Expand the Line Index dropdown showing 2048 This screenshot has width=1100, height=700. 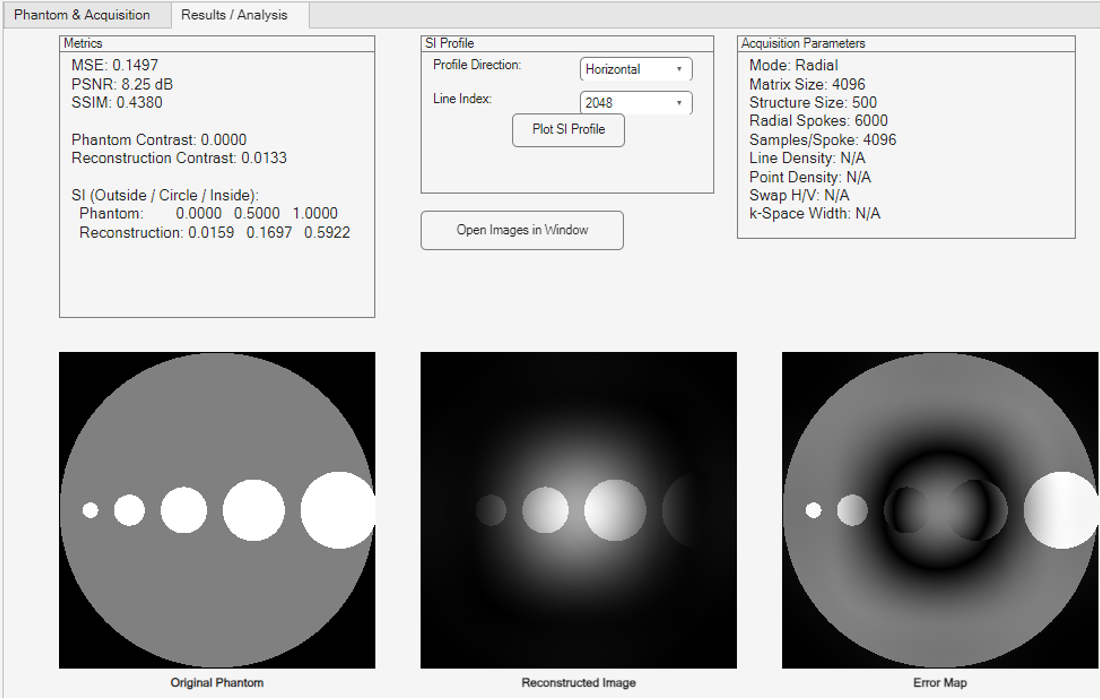(x=636, y=102)
